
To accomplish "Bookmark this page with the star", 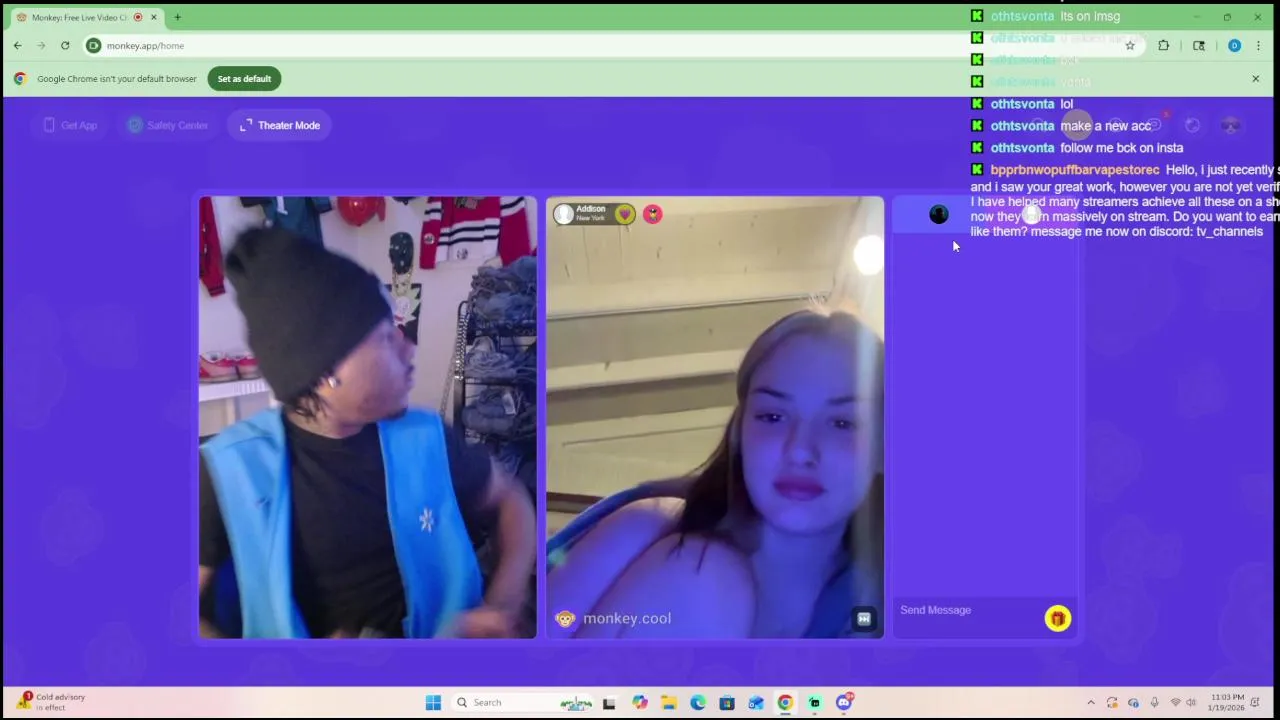I will pos(1130,45).
